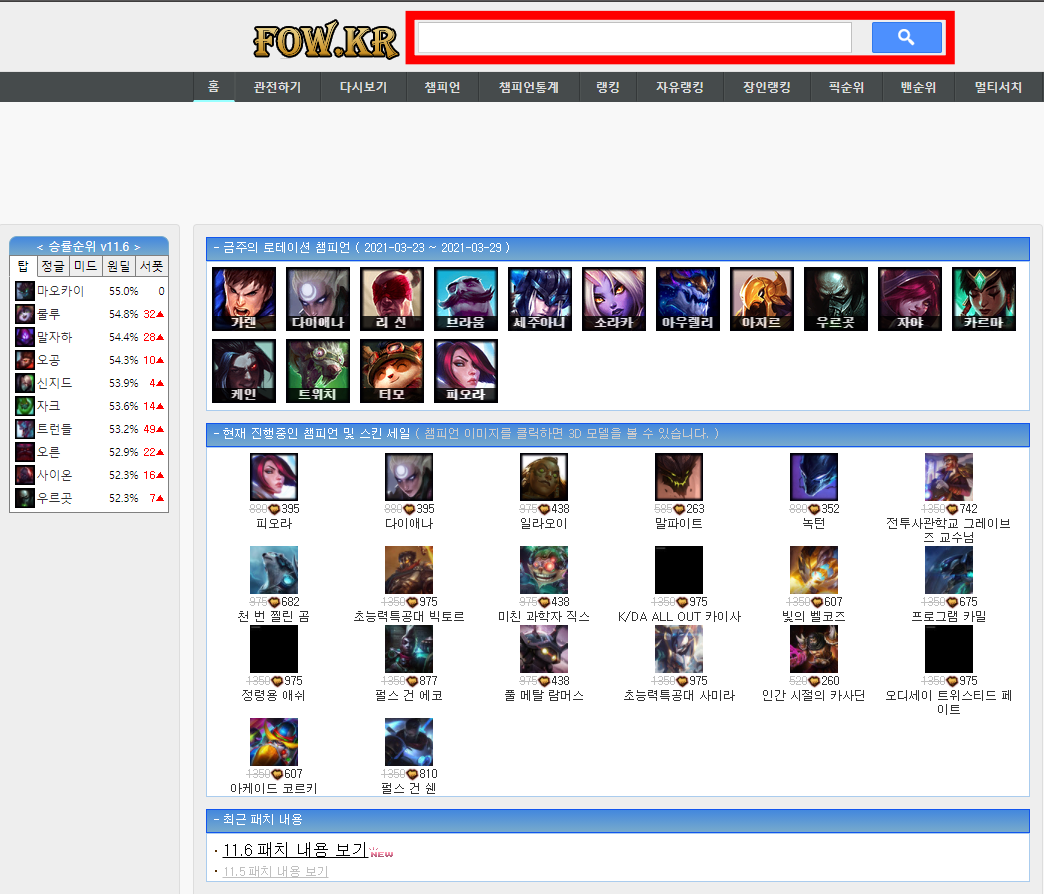This screenshot has width=1044, height=894.
Task: Open the 장인랭킹 menu item
Action: click(x=766, y=87)
